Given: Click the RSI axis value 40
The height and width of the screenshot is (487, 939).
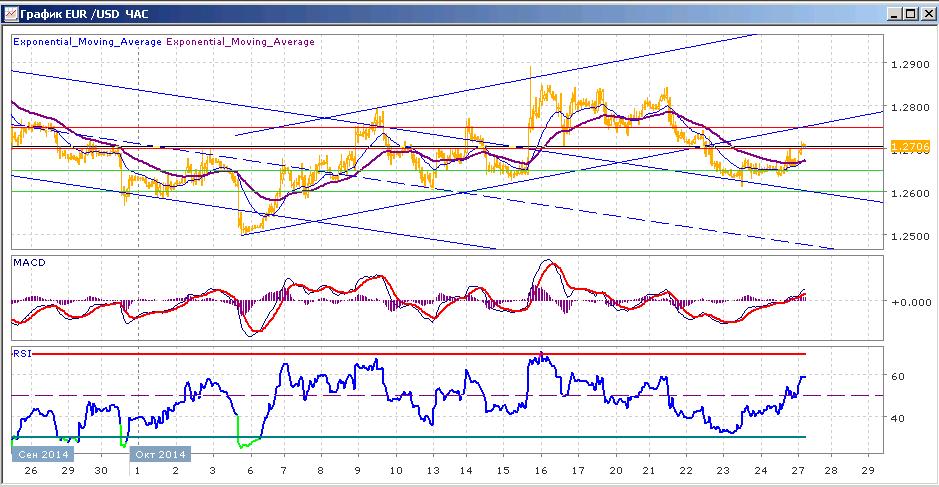Looking at the screenshot, I should coord(897,419).
